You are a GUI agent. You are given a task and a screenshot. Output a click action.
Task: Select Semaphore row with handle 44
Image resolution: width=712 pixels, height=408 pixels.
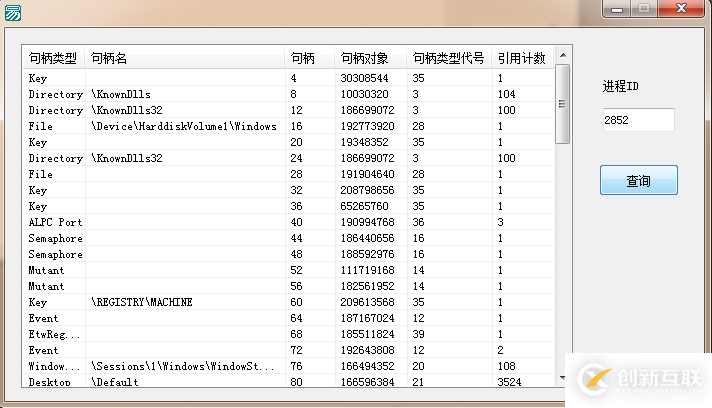click(288, 238)
